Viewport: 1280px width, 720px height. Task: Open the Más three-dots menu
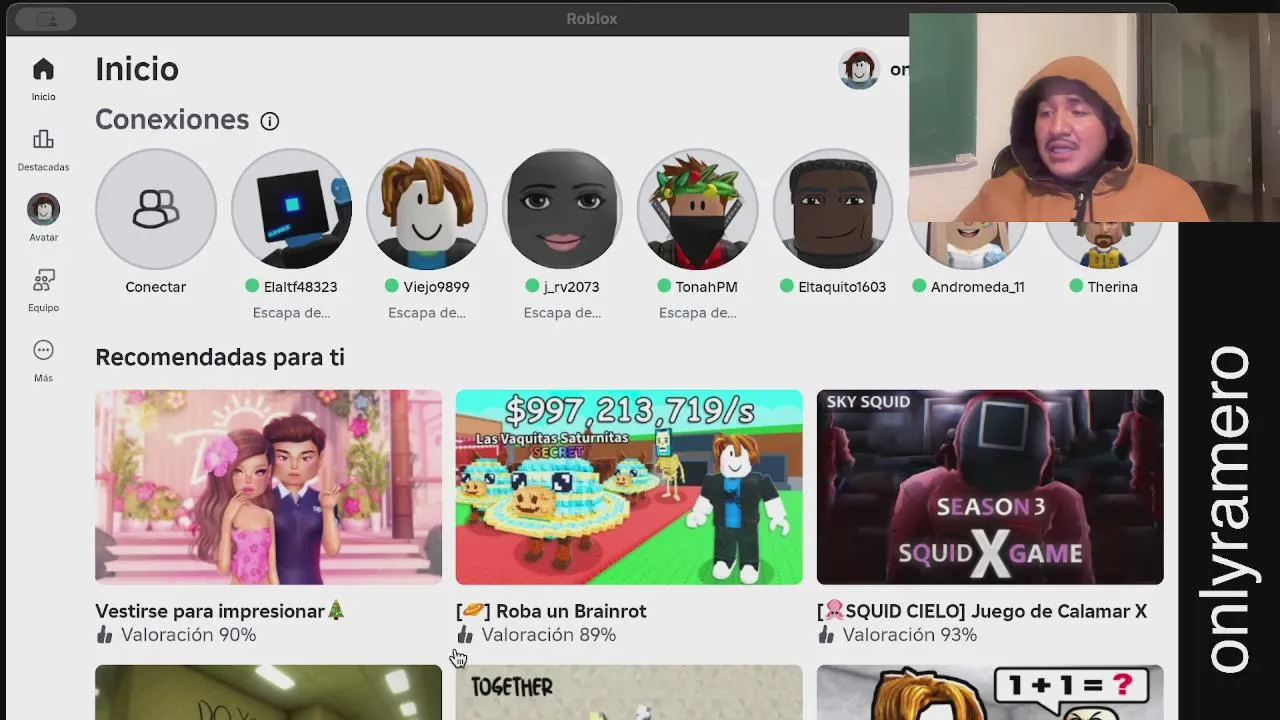[x=43, y=350]
